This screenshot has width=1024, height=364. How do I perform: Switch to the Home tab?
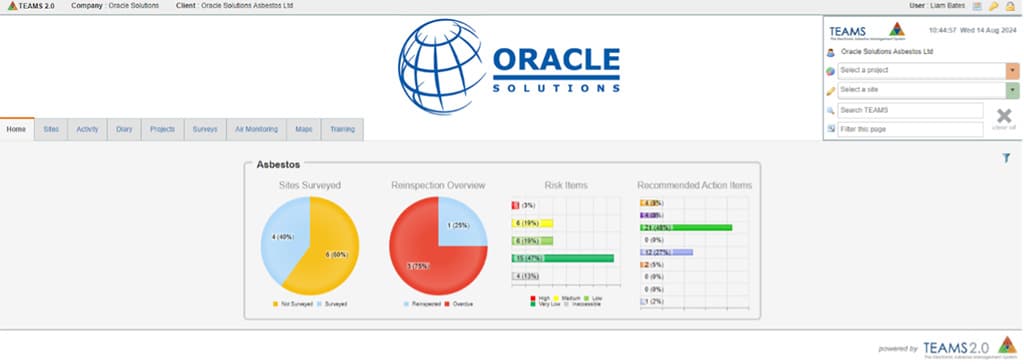(x=16, y=129)
